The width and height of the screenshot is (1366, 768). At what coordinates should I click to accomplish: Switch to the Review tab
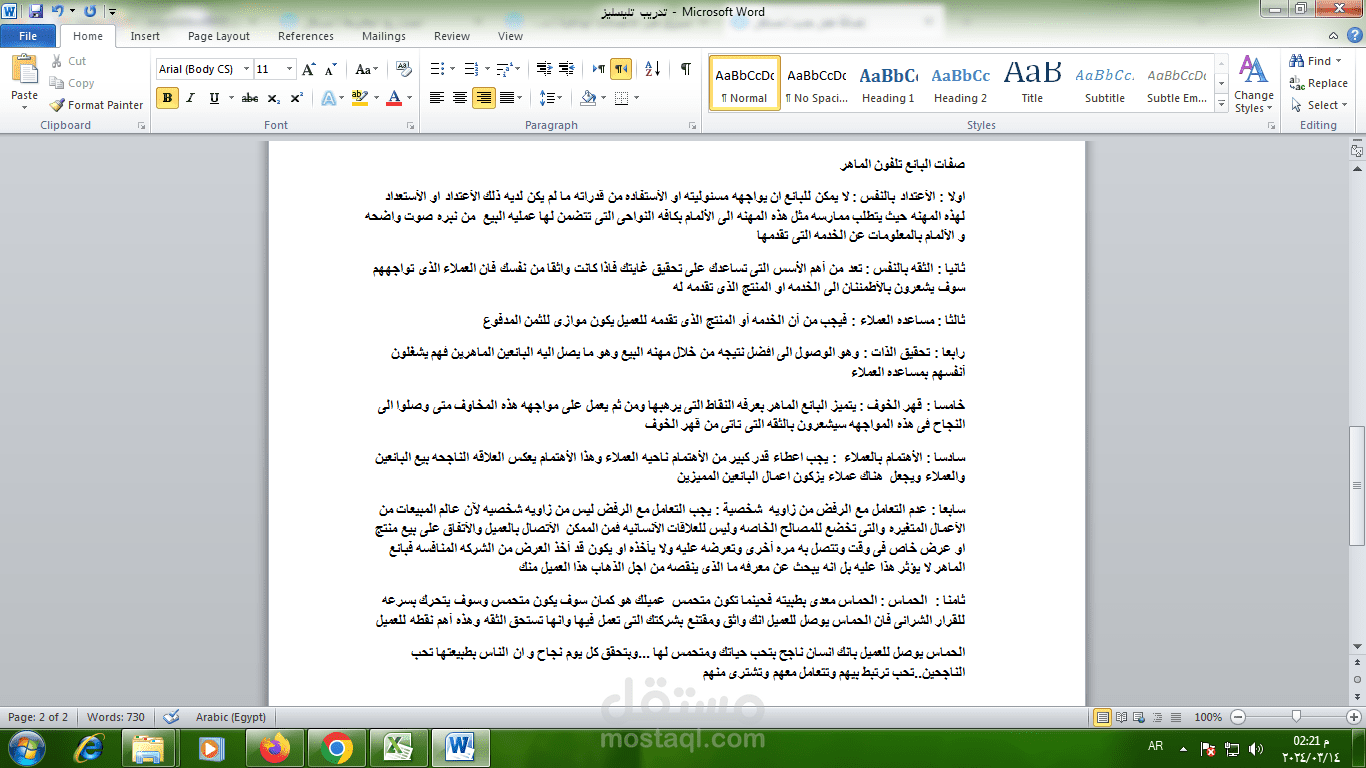click(x=452, y=36)
